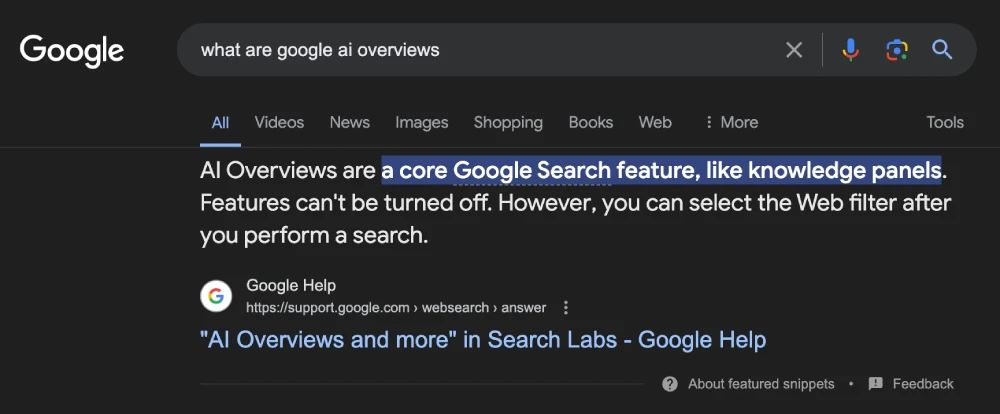Switch to the Videos tab
1000x414 pixels.
coord(279,122)
